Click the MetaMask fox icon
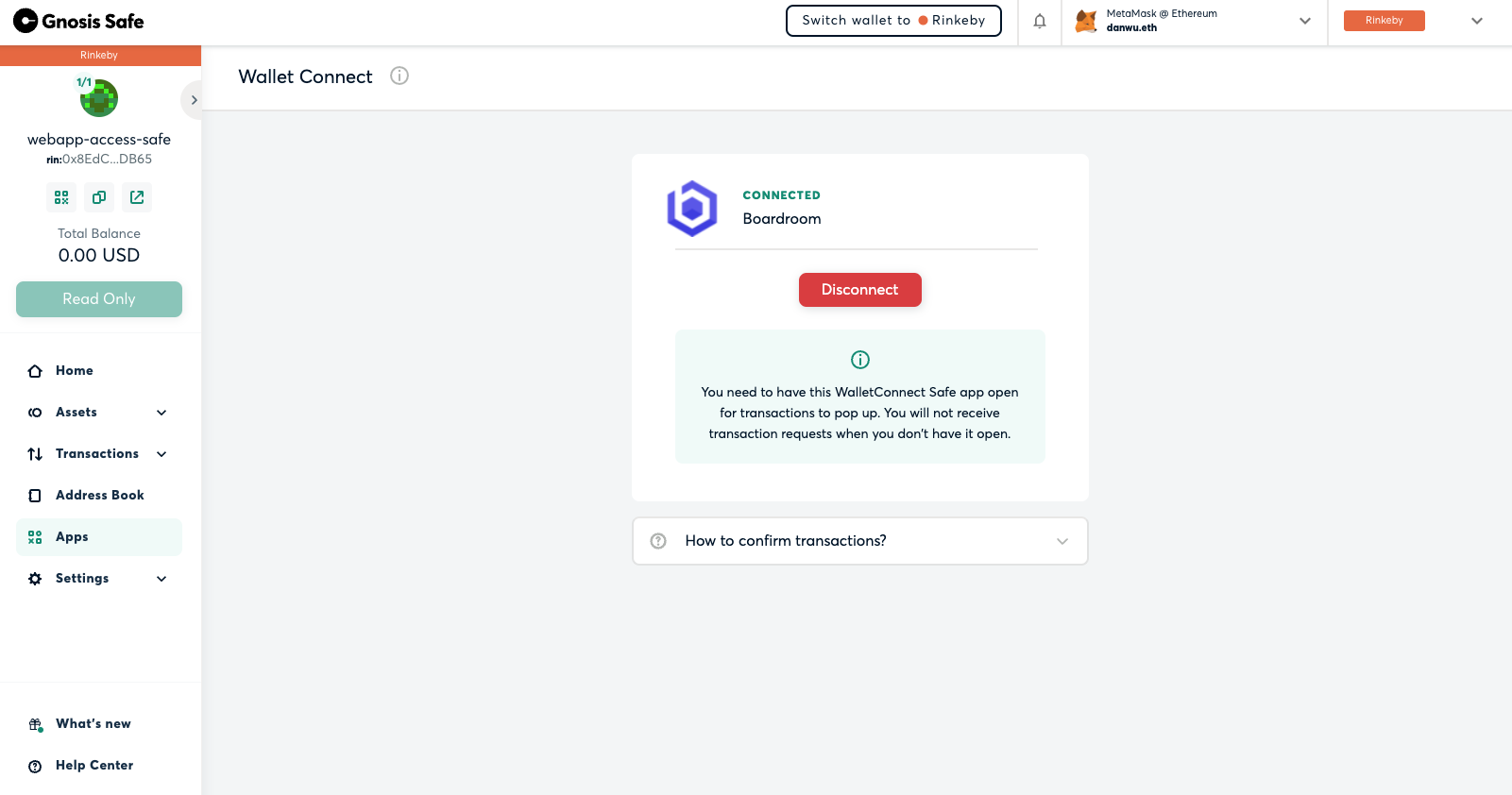Screen dimensions: 1512x795 (1086, 21)
